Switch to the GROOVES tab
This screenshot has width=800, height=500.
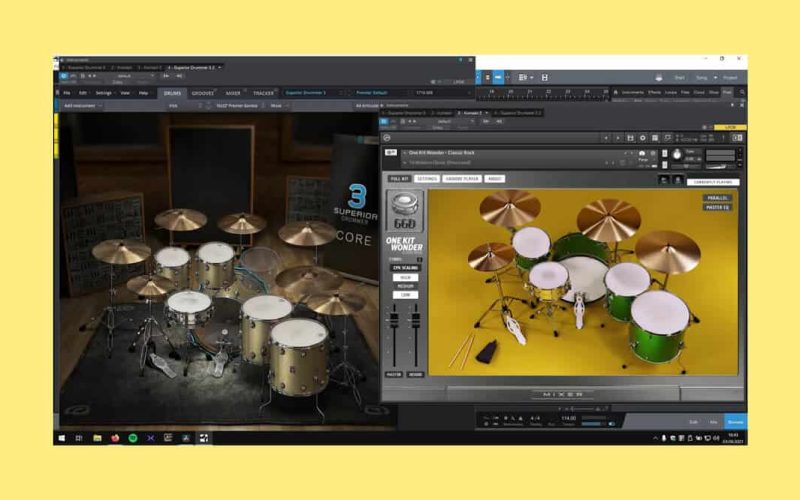[x=203, y=93]
